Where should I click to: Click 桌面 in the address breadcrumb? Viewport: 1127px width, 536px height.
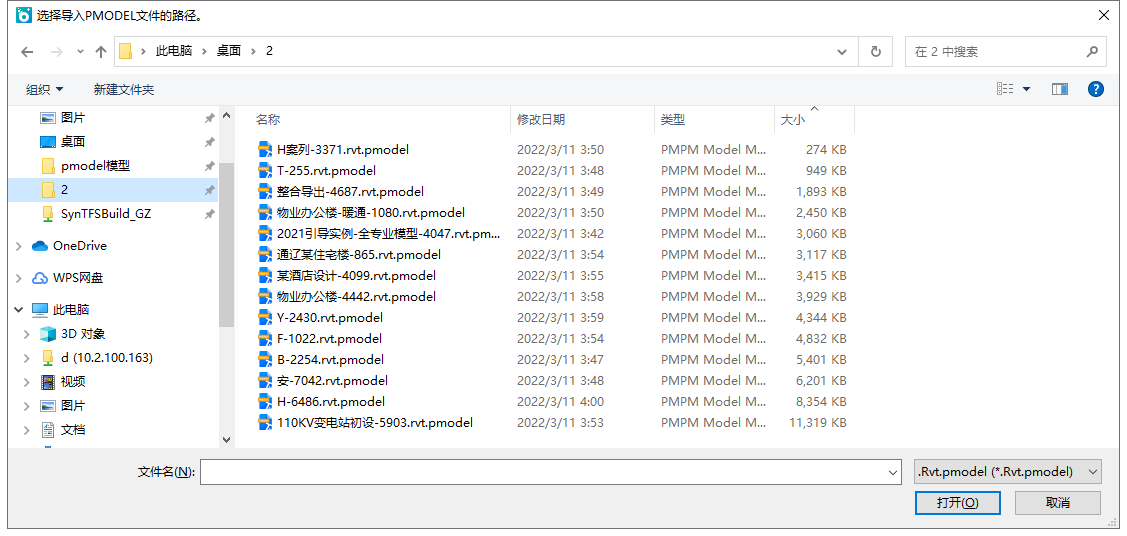(x=229, y=52)
